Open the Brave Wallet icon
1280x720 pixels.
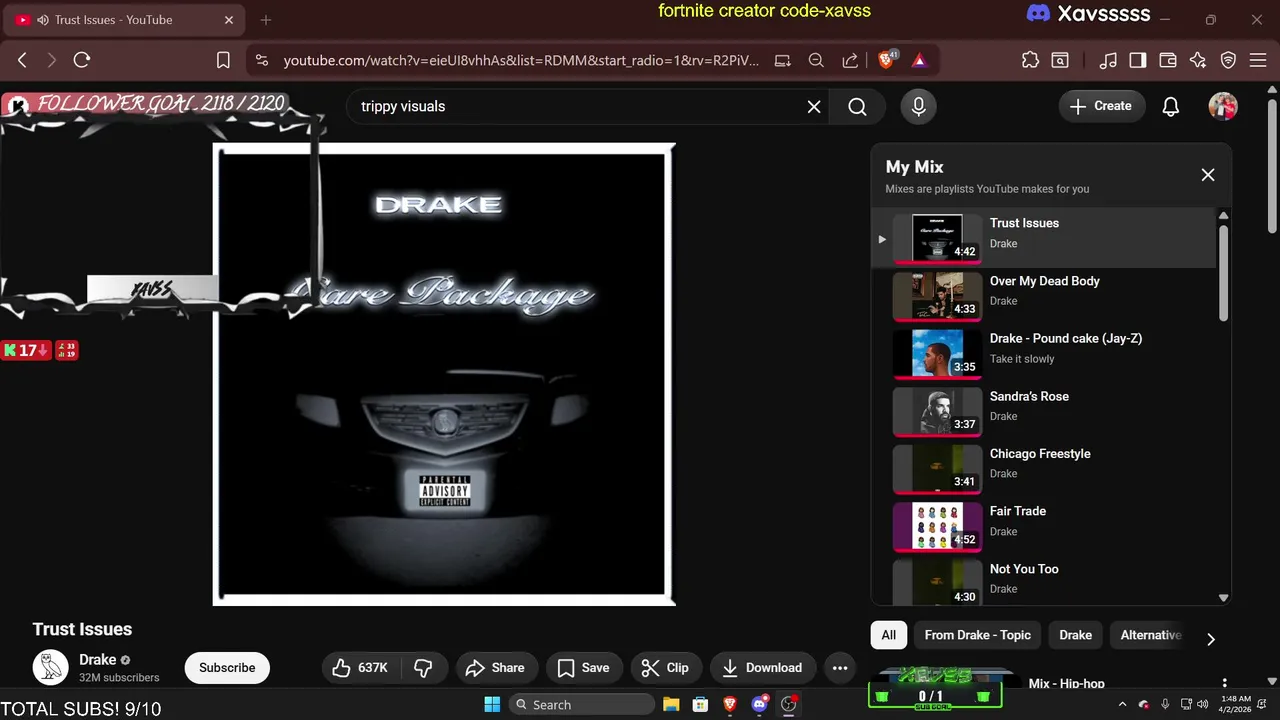pos(1167,60)
